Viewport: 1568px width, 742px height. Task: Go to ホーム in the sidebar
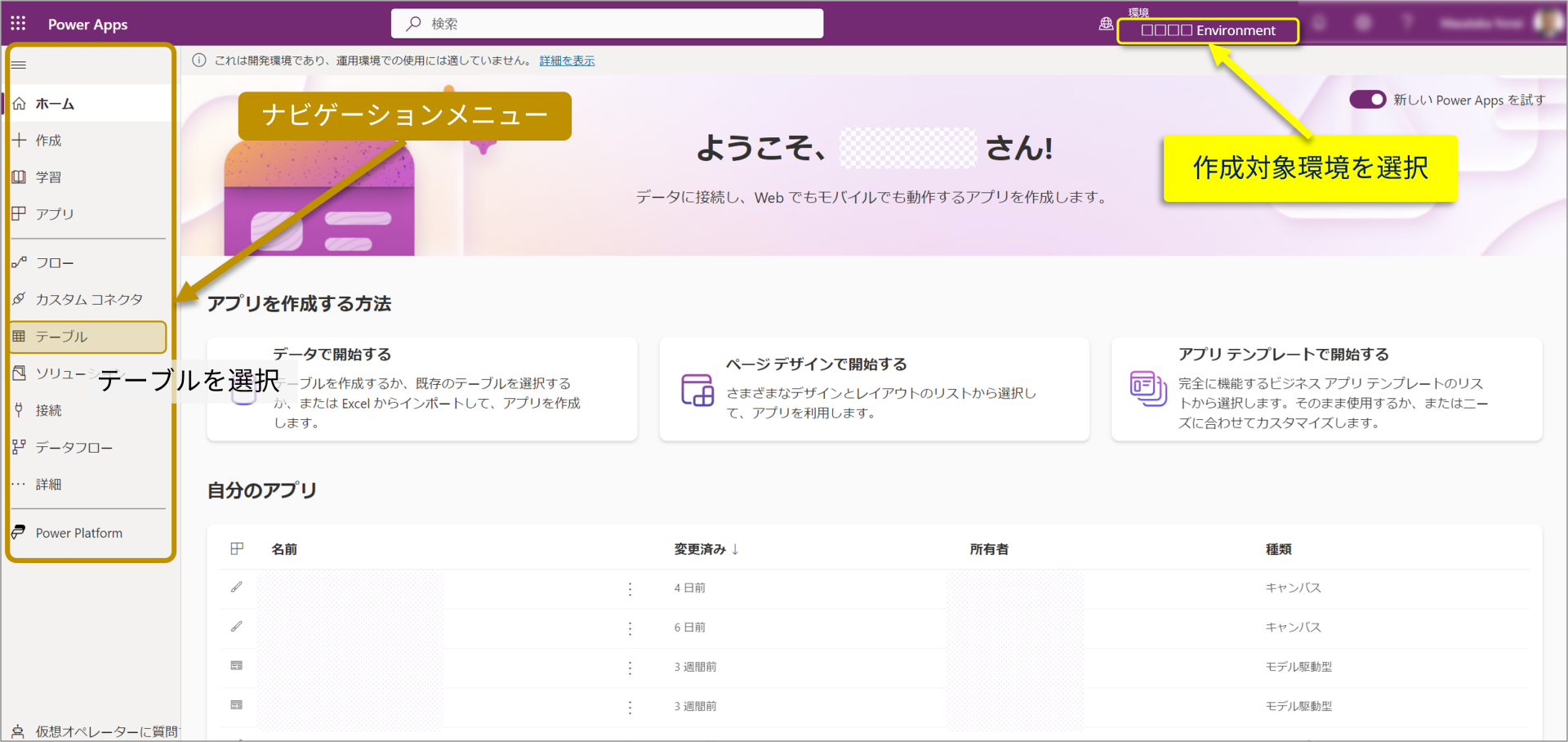pos(90,104)
